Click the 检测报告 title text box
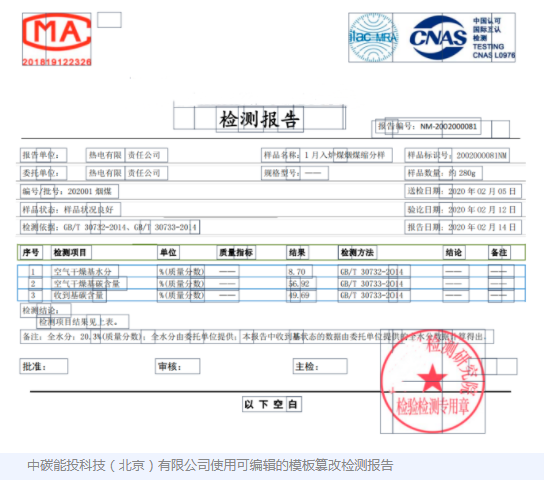 [x=260, y=119]
